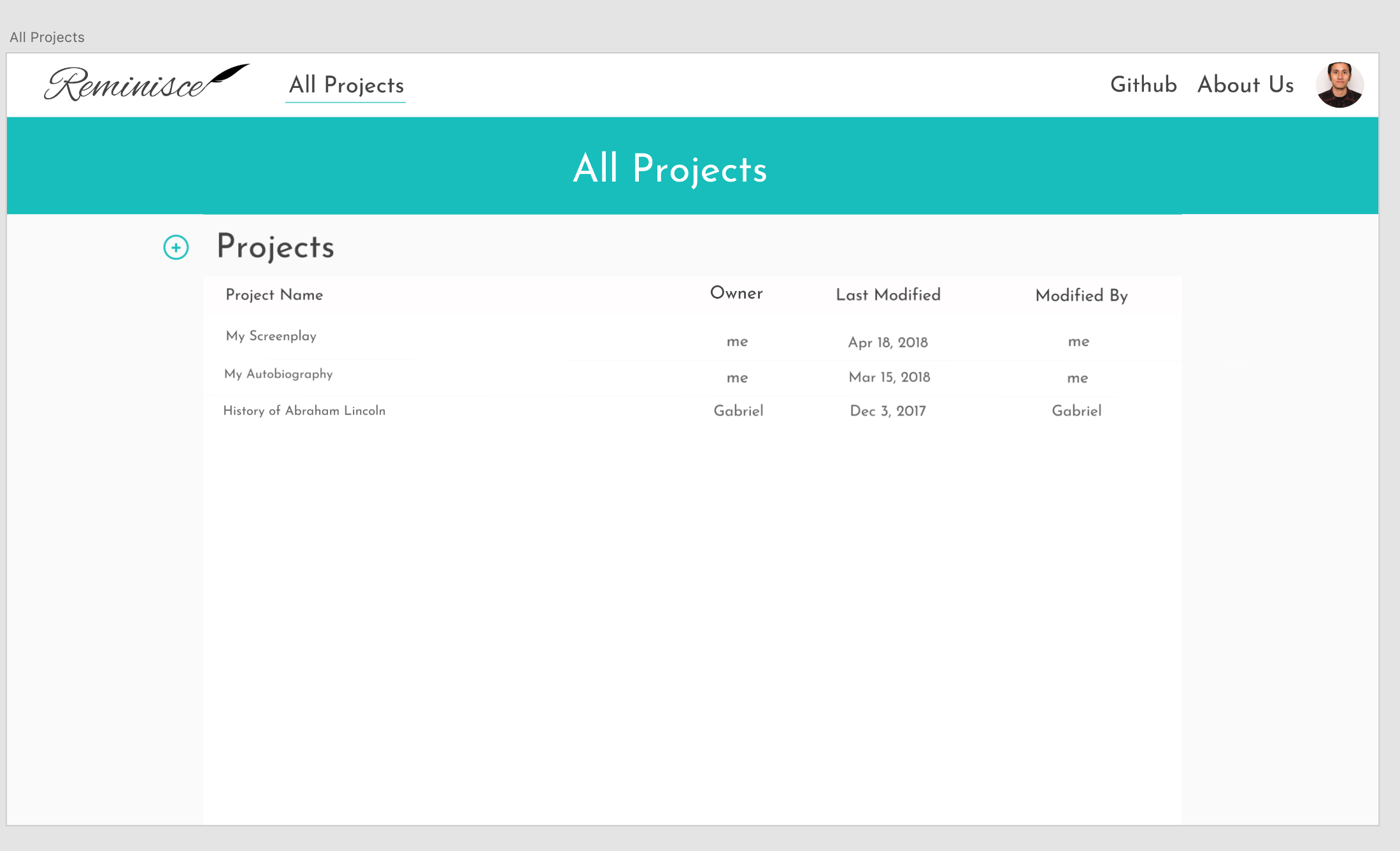This screenshot has width=1400, height=851.
Task: Click the Projects section heading
Action: 276,247
